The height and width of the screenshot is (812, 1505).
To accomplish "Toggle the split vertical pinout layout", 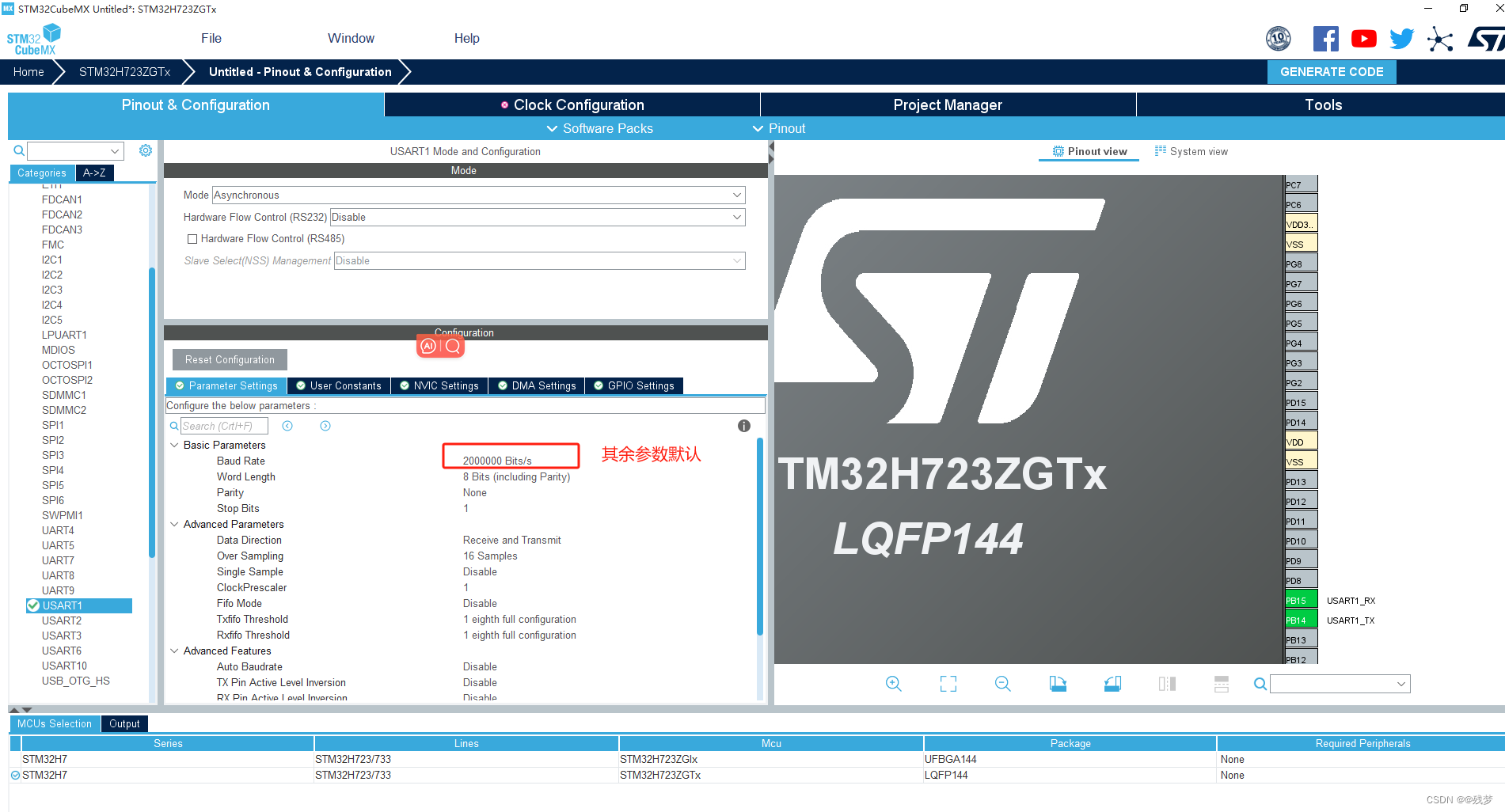I will (1222, 684).
